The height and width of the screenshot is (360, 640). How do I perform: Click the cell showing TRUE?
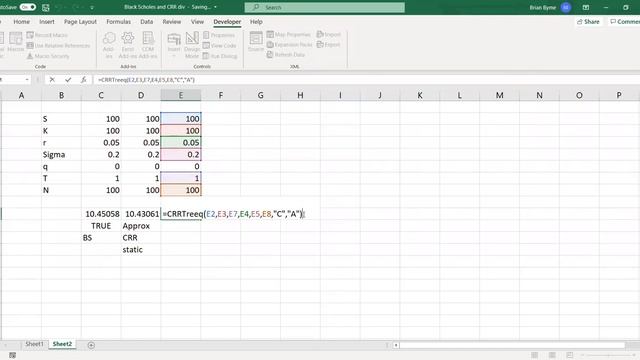pos(101,226)
